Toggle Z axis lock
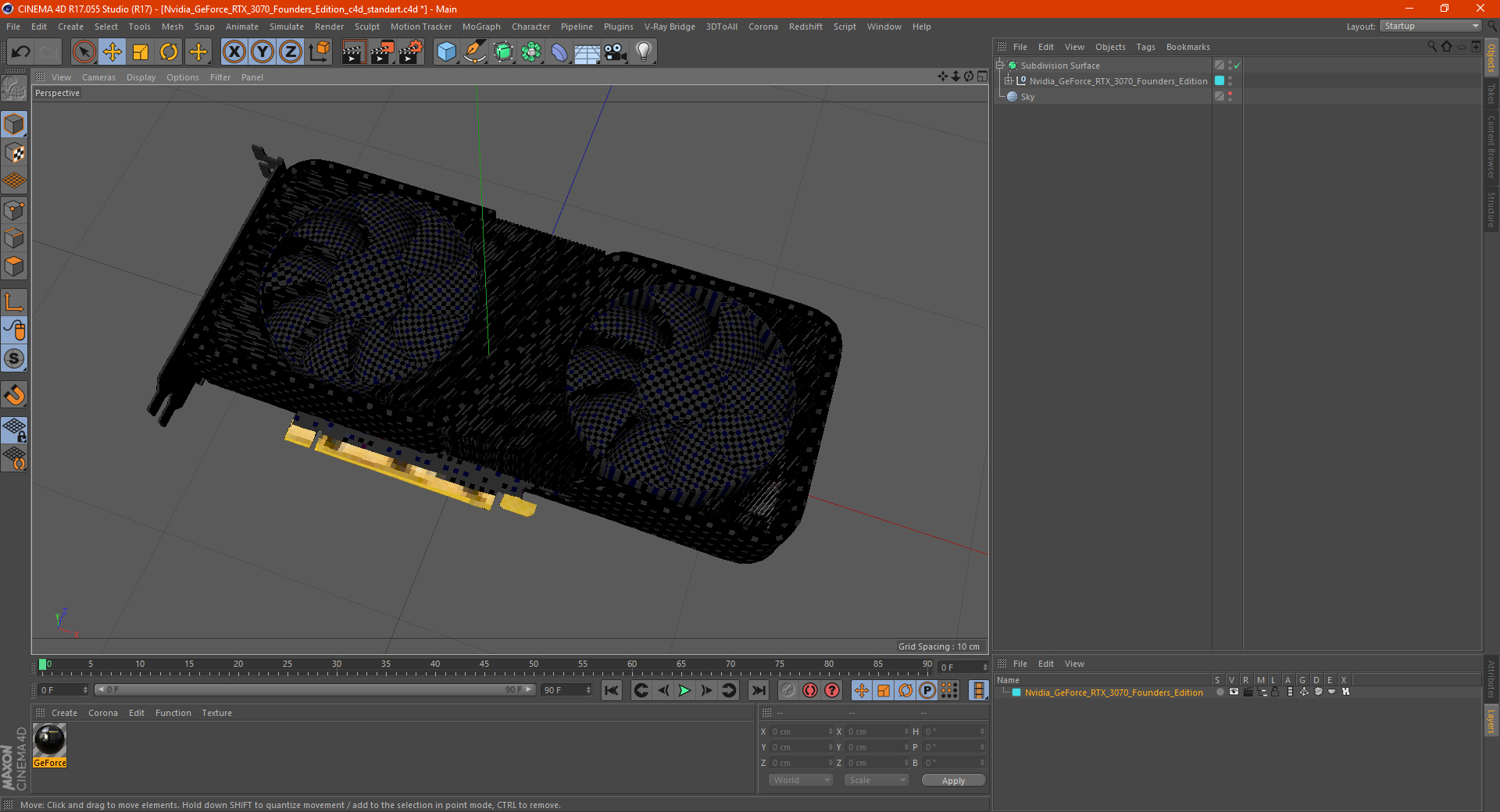This screenshot has width=1500, height=812. 291,52
